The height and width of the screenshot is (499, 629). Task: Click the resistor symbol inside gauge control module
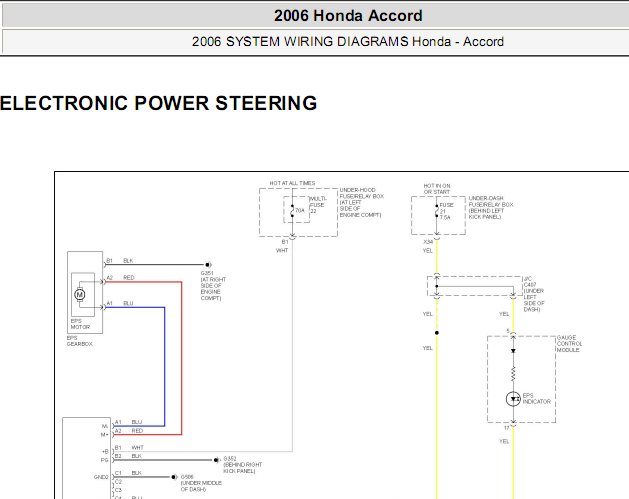(513, 374)
